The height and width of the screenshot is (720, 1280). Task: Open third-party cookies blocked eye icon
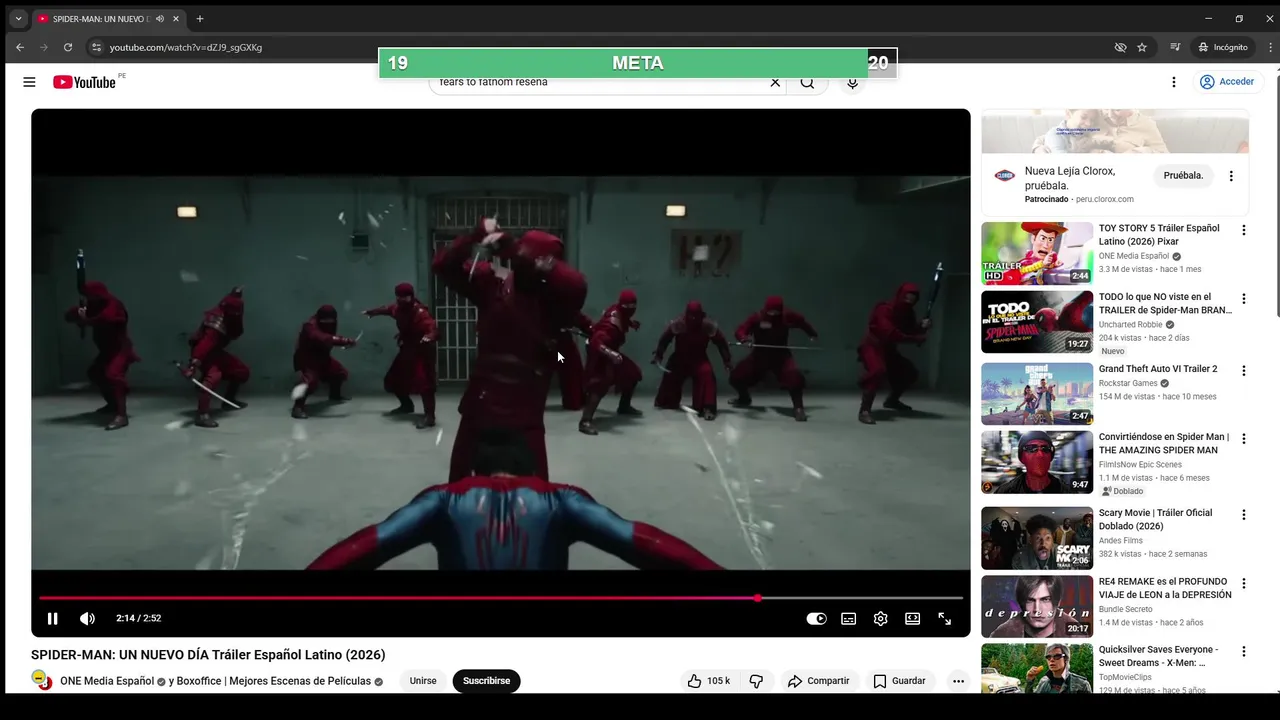click(x=1120, y=47)
